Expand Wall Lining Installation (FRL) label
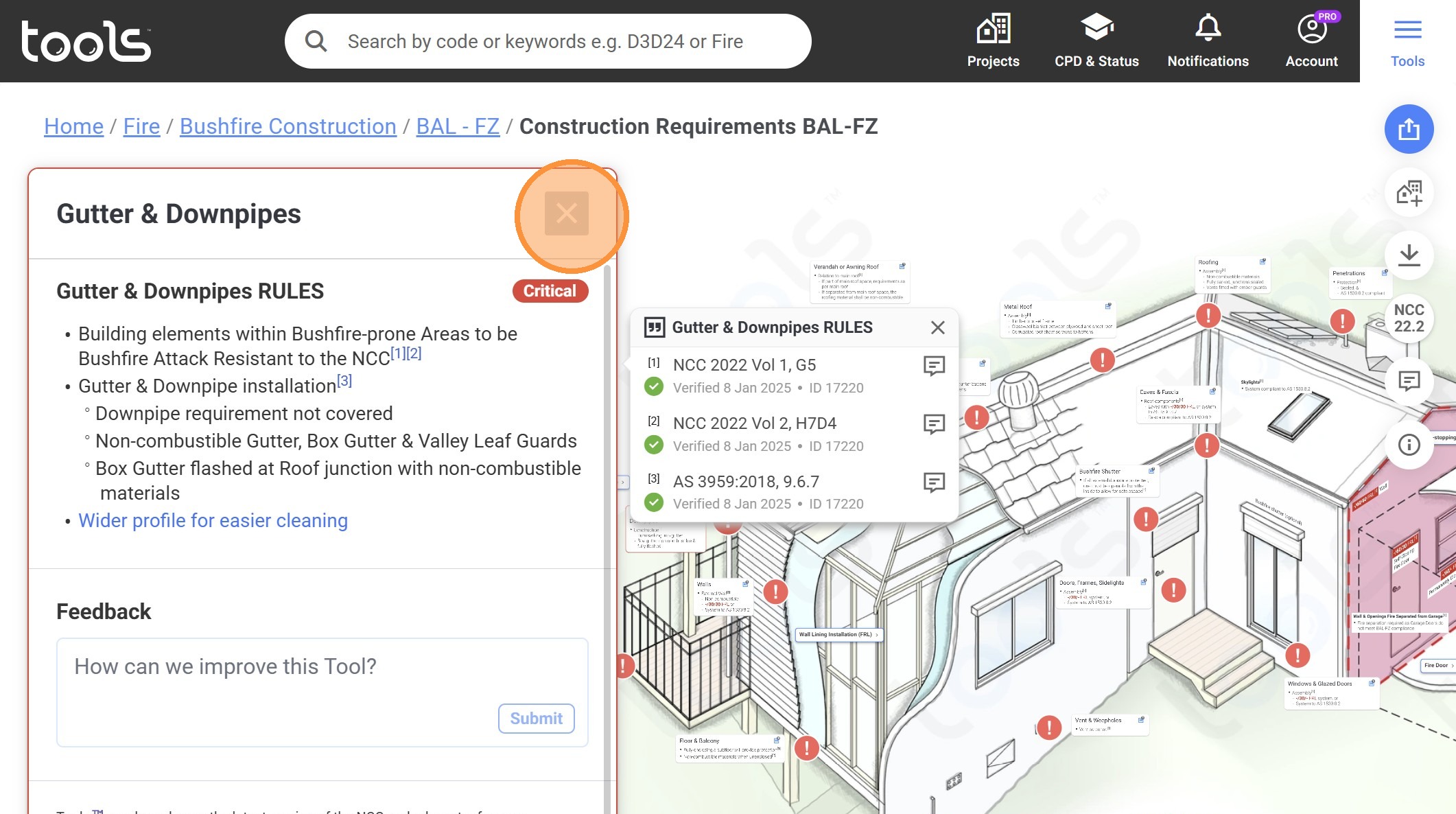The height and width of the screenshot is (814, 1456). pyautogui.click(x=838, y=635)
